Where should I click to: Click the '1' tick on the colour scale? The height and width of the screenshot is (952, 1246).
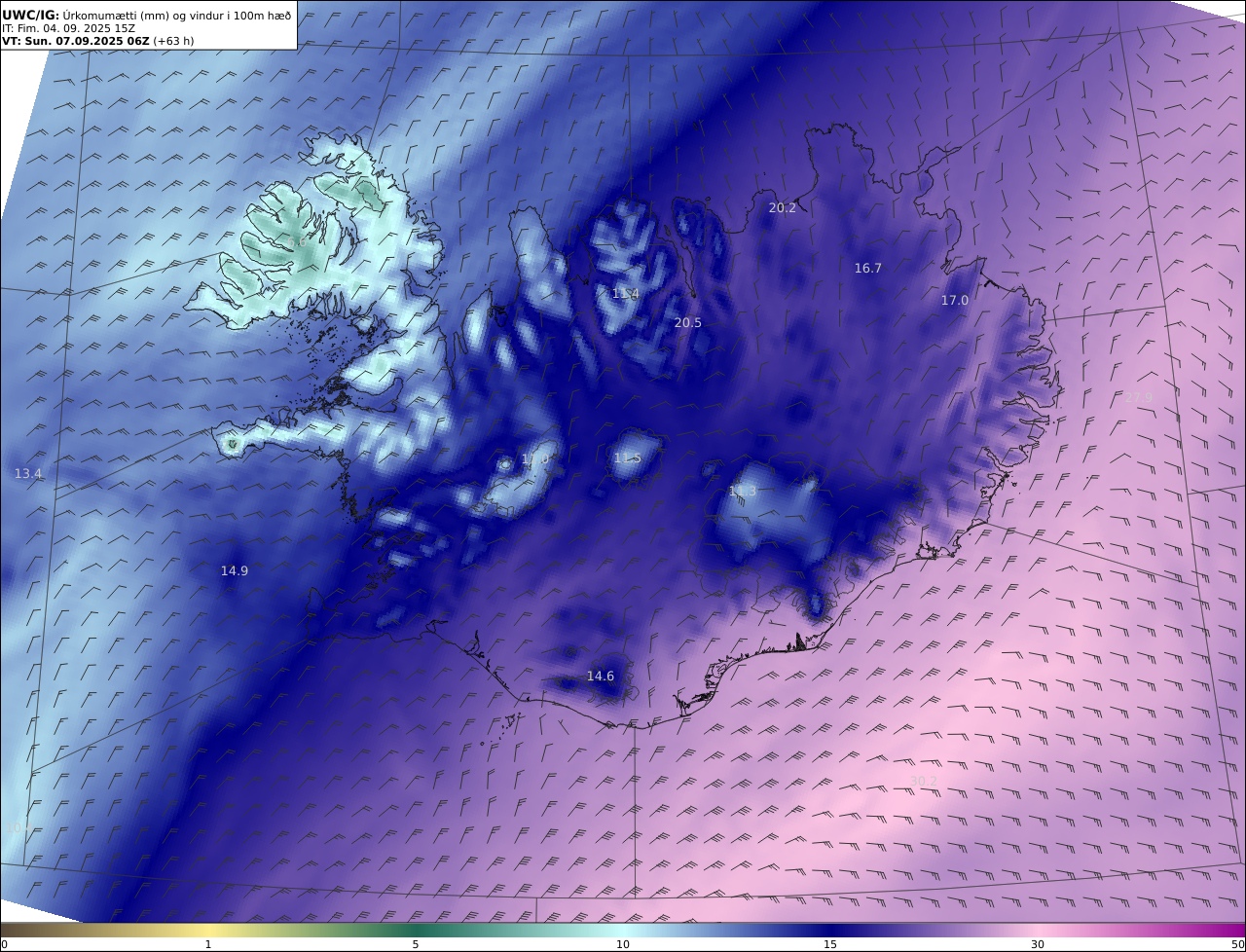pos(207,944)
